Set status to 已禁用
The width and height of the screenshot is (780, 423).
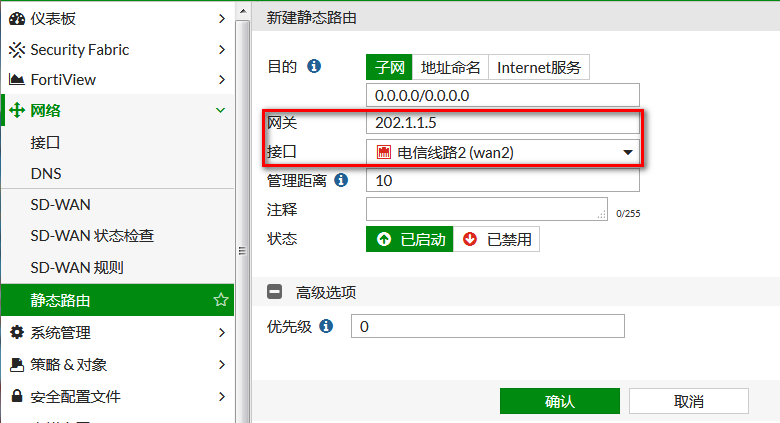498,239
